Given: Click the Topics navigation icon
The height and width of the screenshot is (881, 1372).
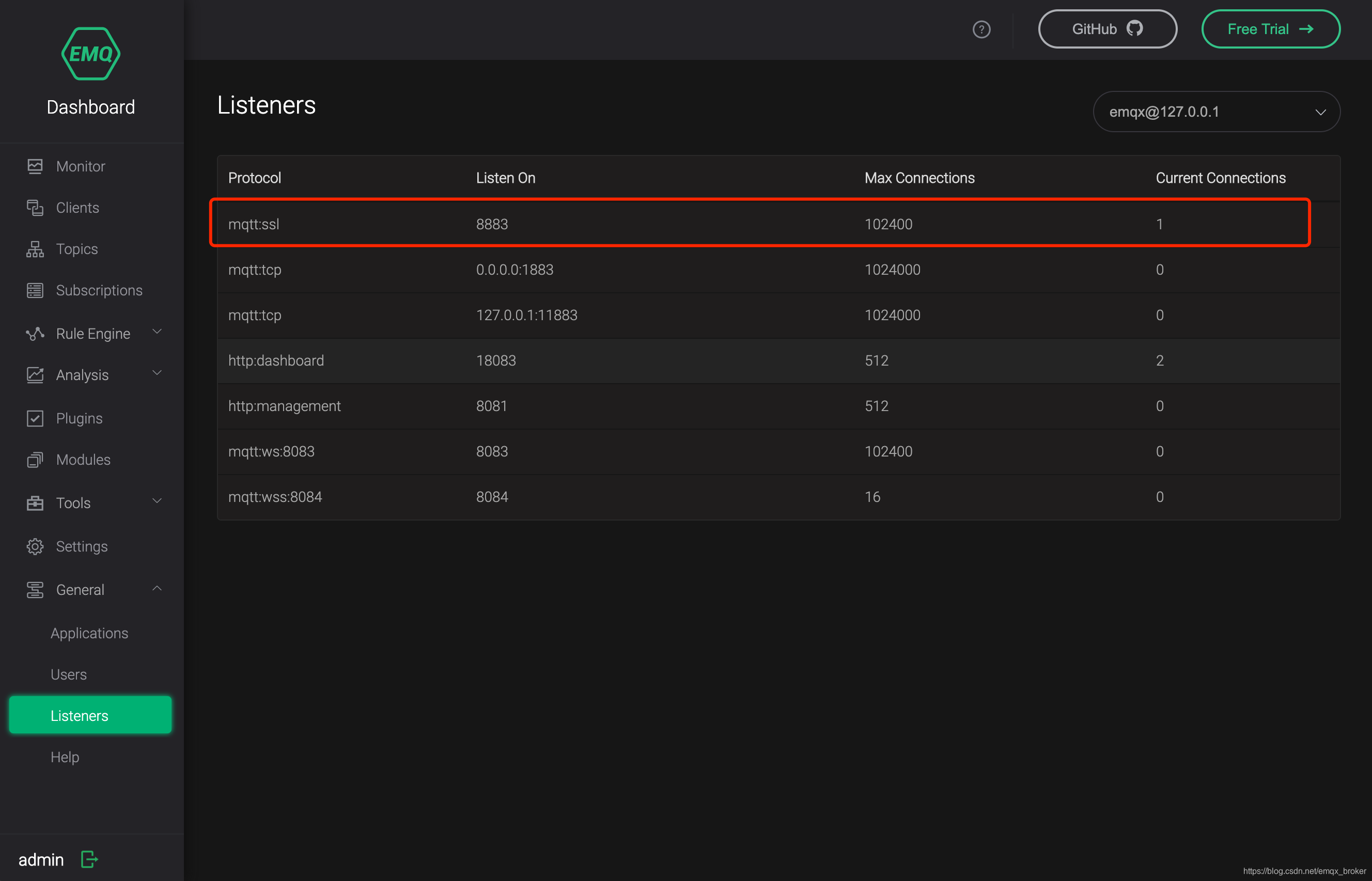Looking at the screenshot, I should tap(35, 248).
